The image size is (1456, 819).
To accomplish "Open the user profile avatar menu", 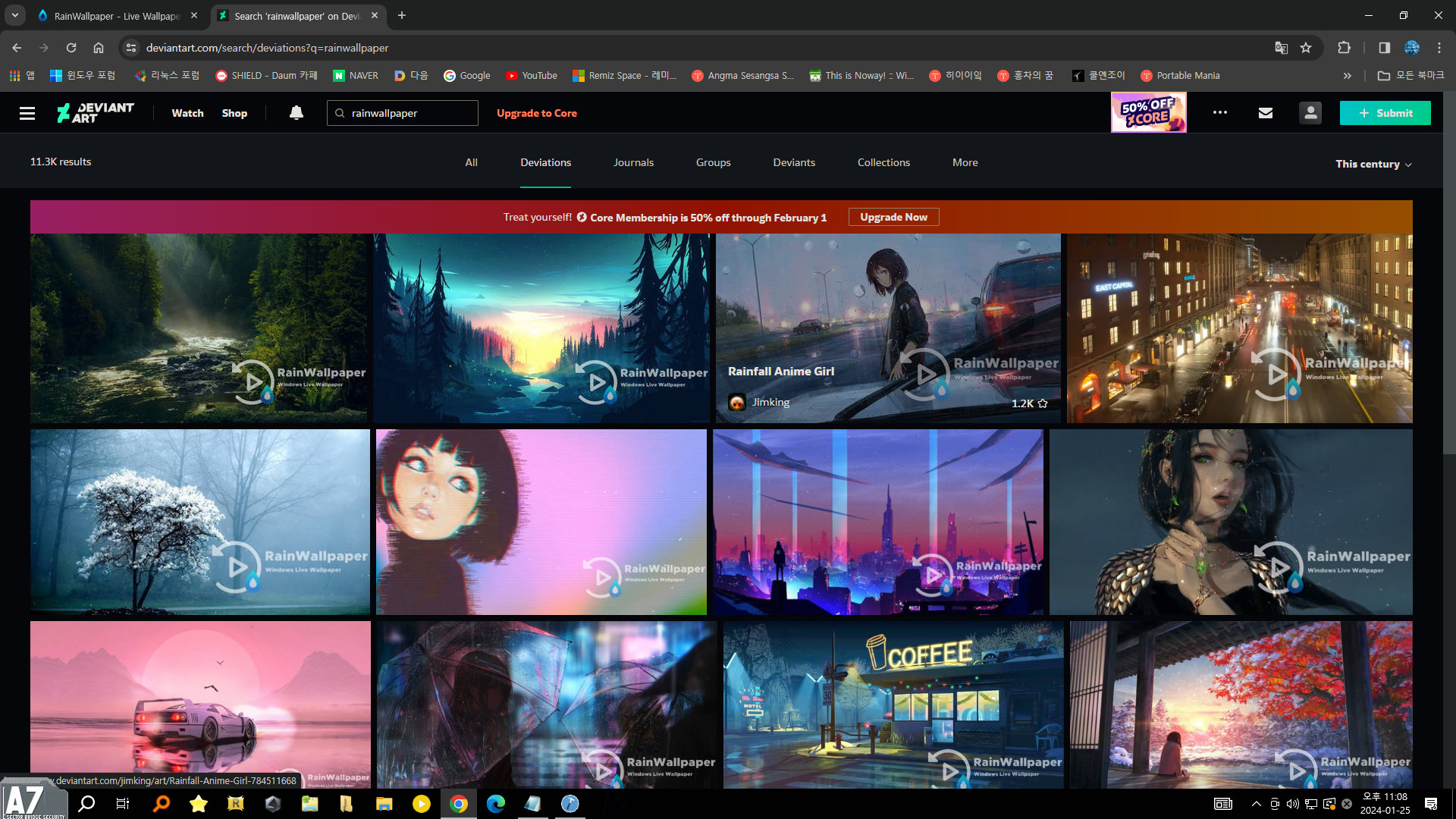I will point(1310,113).
